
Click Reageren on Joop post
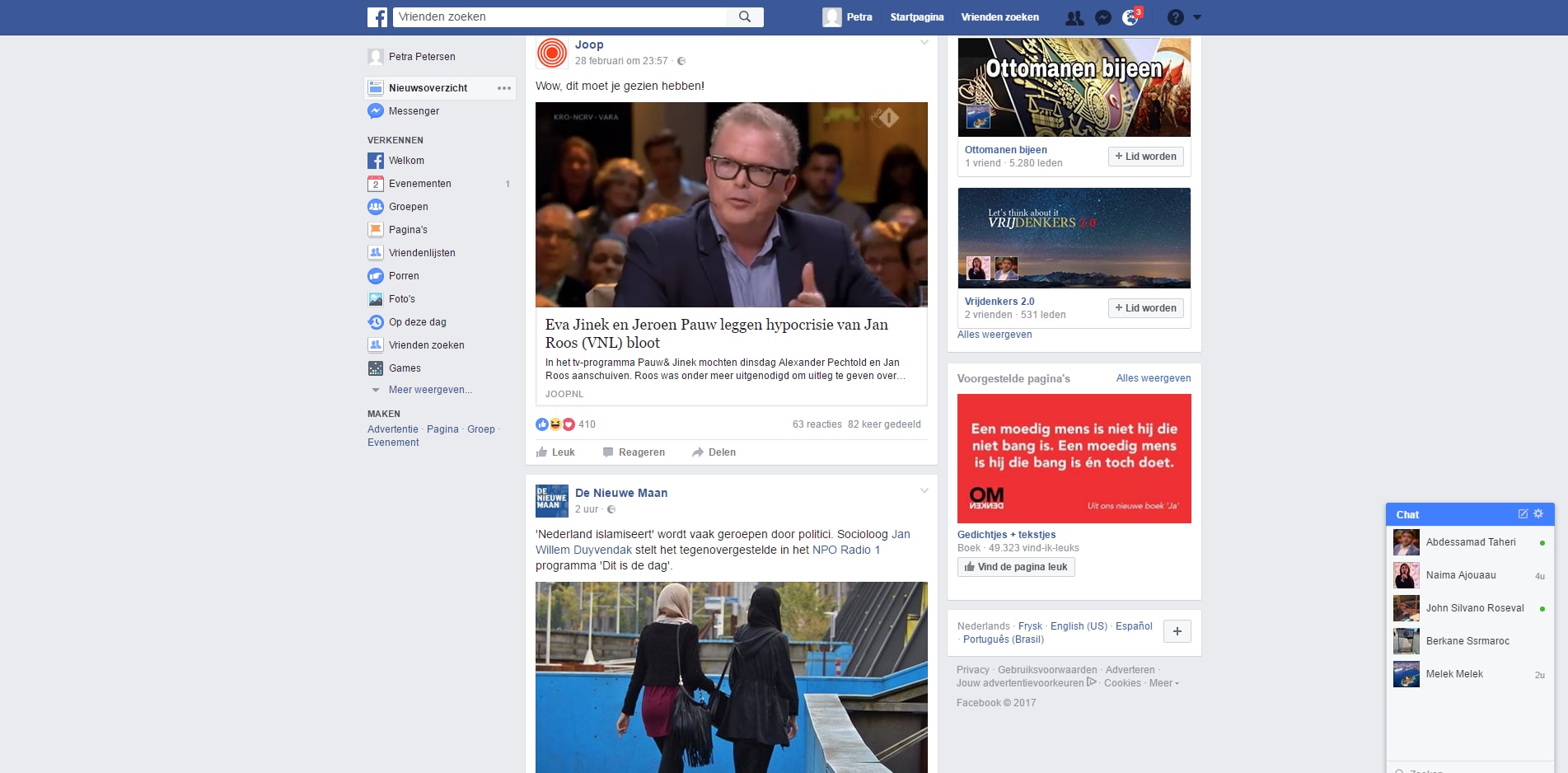click(x=634, y=452)
